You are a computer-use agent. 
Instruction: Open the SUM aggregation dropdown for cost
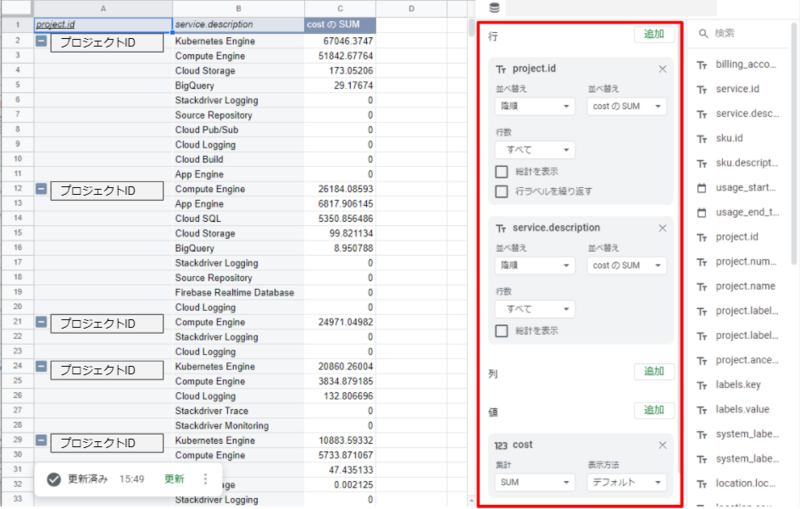(x=535, y=482)
